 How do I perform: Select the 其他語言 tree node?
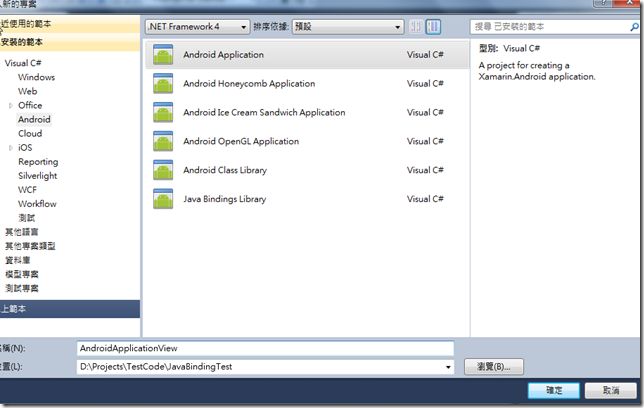21,232
